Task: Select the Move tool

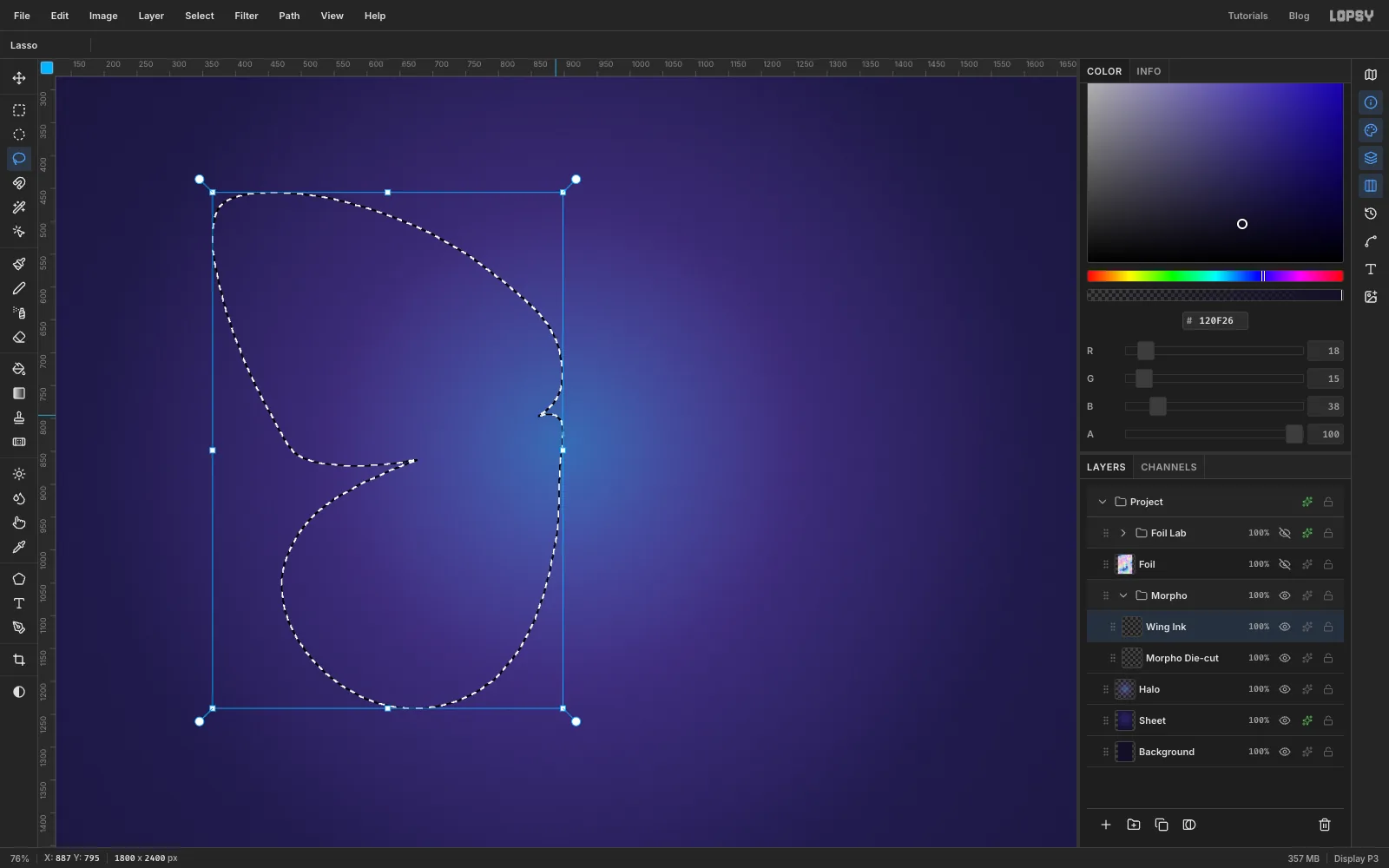Action: [x=19, y=78]
